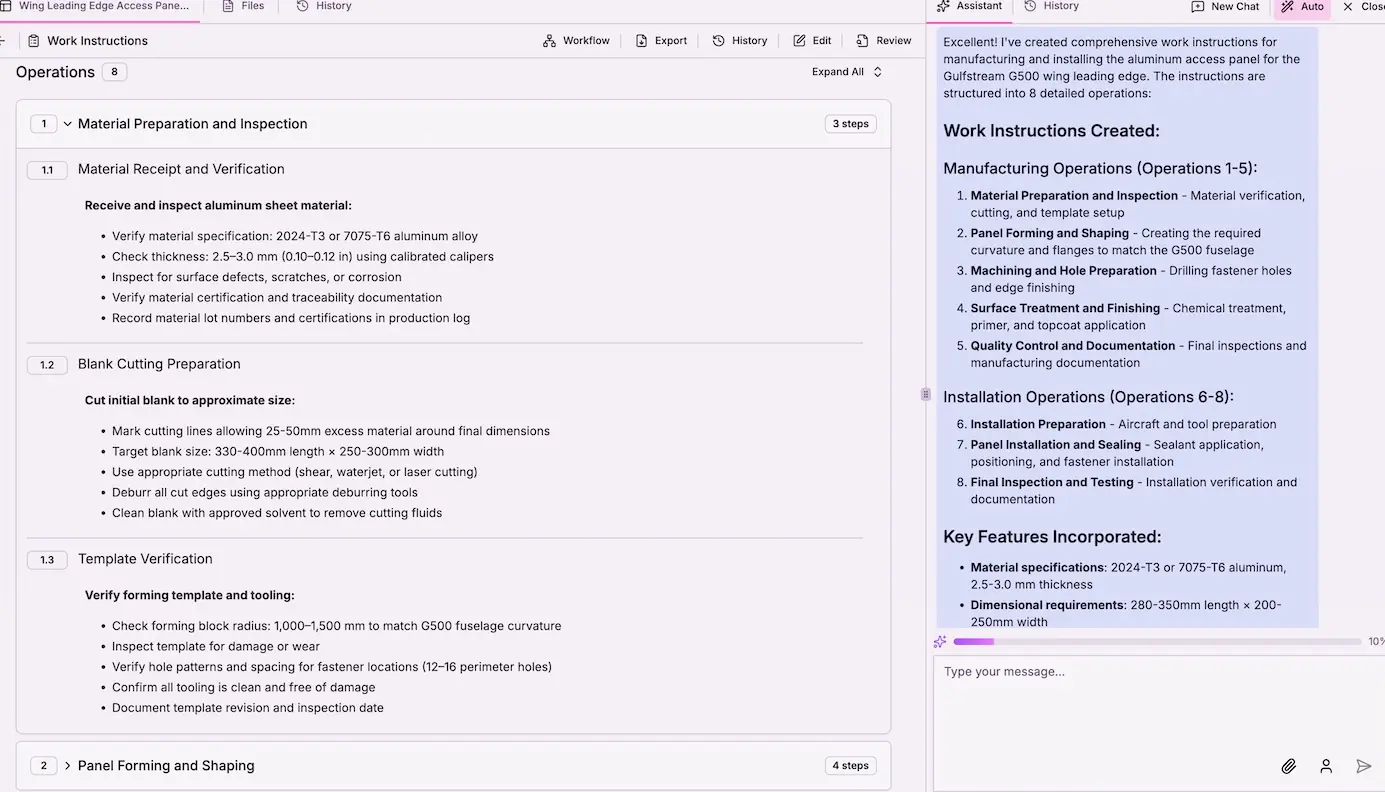Click the send message arrow icon
Viewport: 1385px width, 792px height.
[x=1363, y=766]
